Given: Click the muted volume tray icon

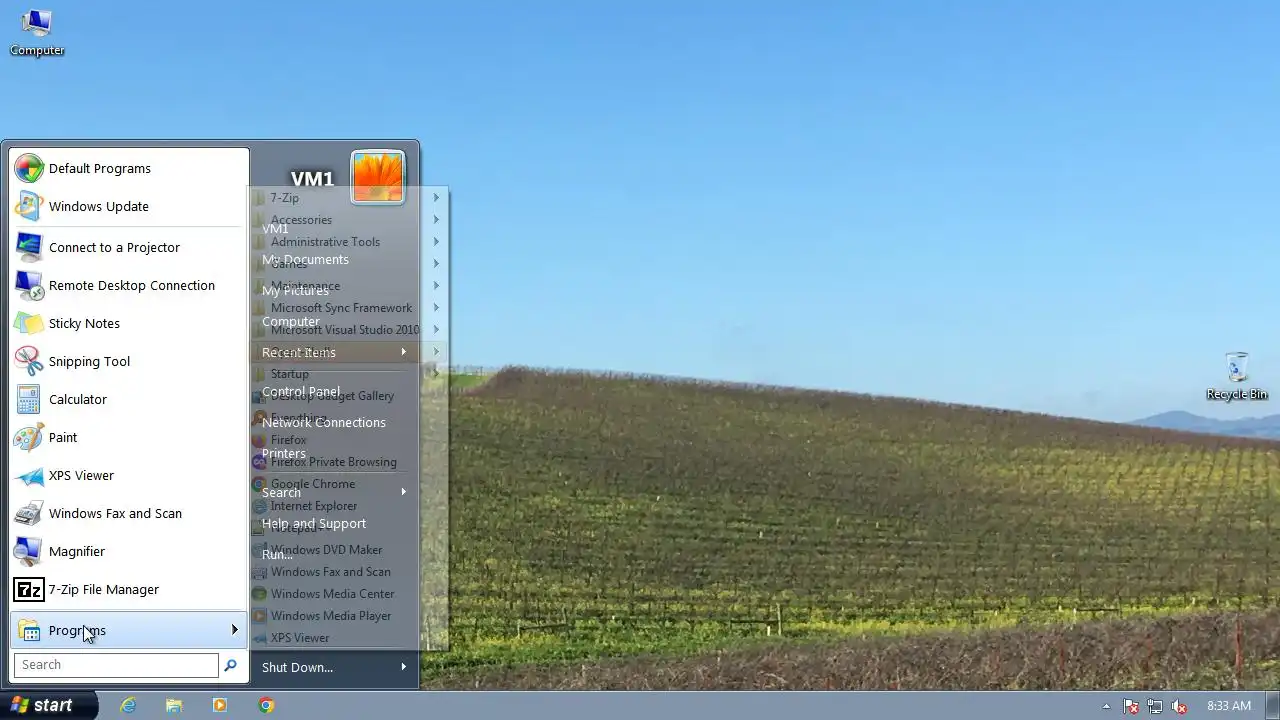Looking at the screenshot, I should (1179, 706).
